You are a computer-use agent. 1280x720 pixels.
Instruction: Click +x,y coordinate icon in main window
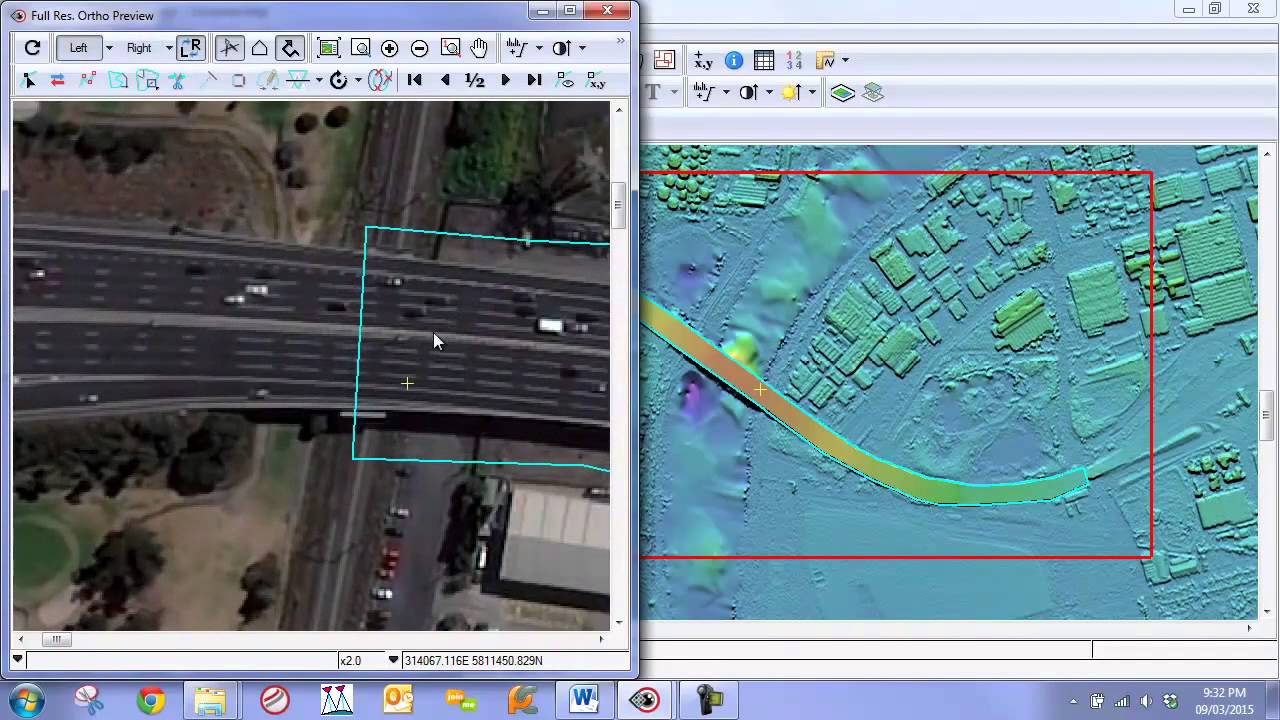[x=703, y=60]
